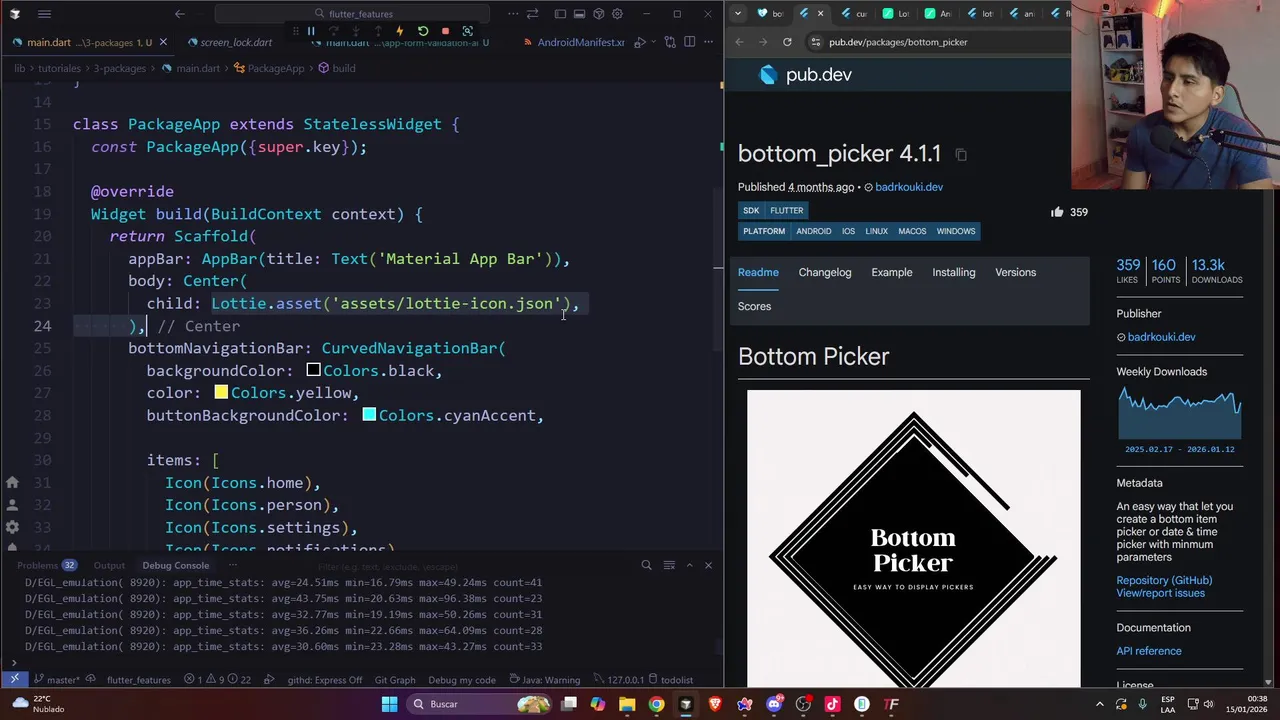Screen dimensions: 1280x720
Task: Open the manage gear icon in the activity bar
Action: pyautogui.click(x=12, y=527)
